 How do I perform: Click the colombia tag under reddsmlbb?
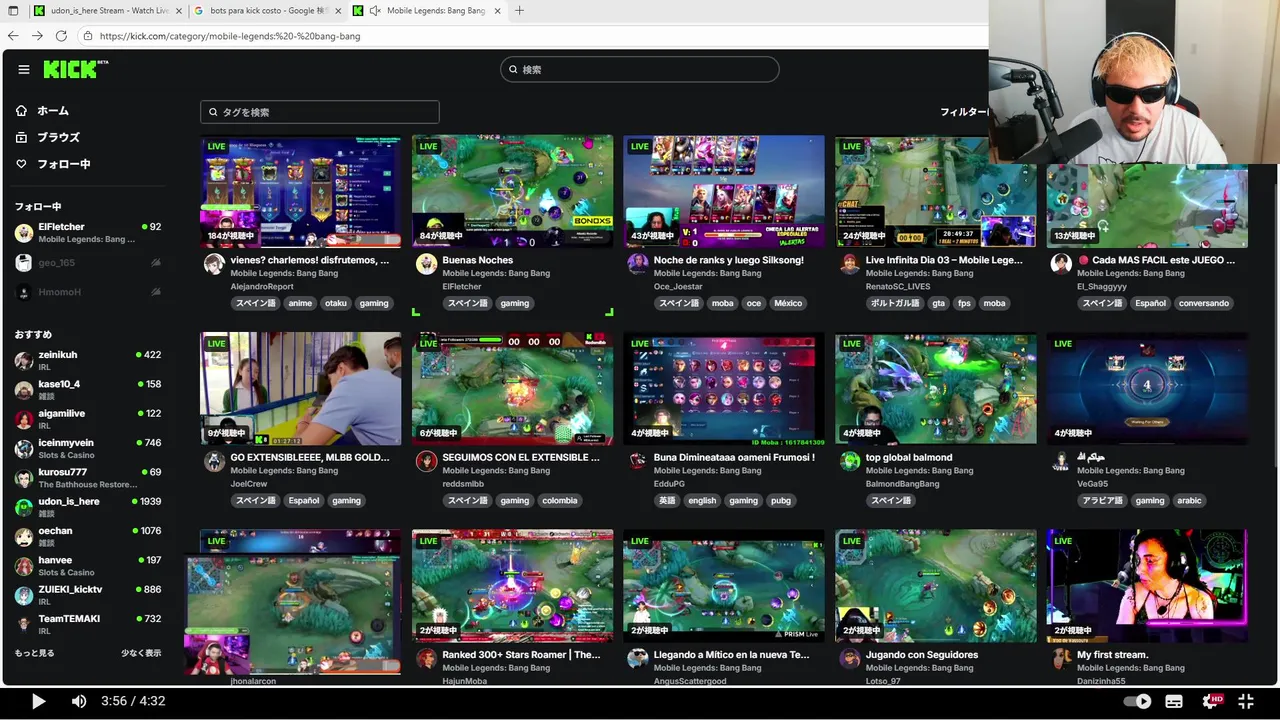click(x=560, y=501)
